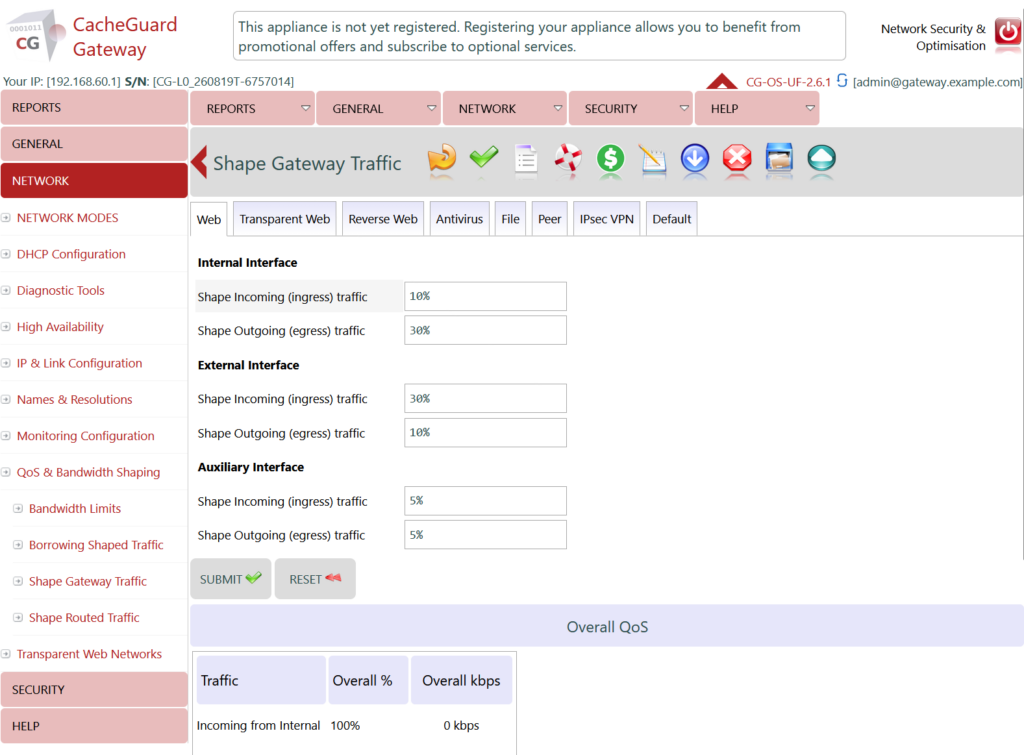Viewport: 1024px width, 755px height.
Task: Edit Auxiliary Interface ingress traffic field
Action: pos(485,501)
